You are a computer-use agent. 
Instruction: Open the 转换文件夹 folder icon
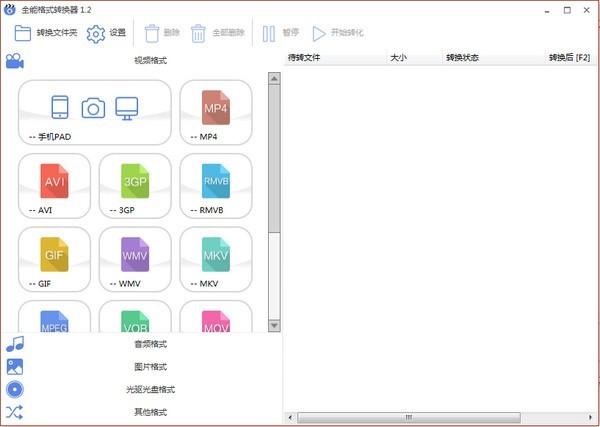coord(23,33)
